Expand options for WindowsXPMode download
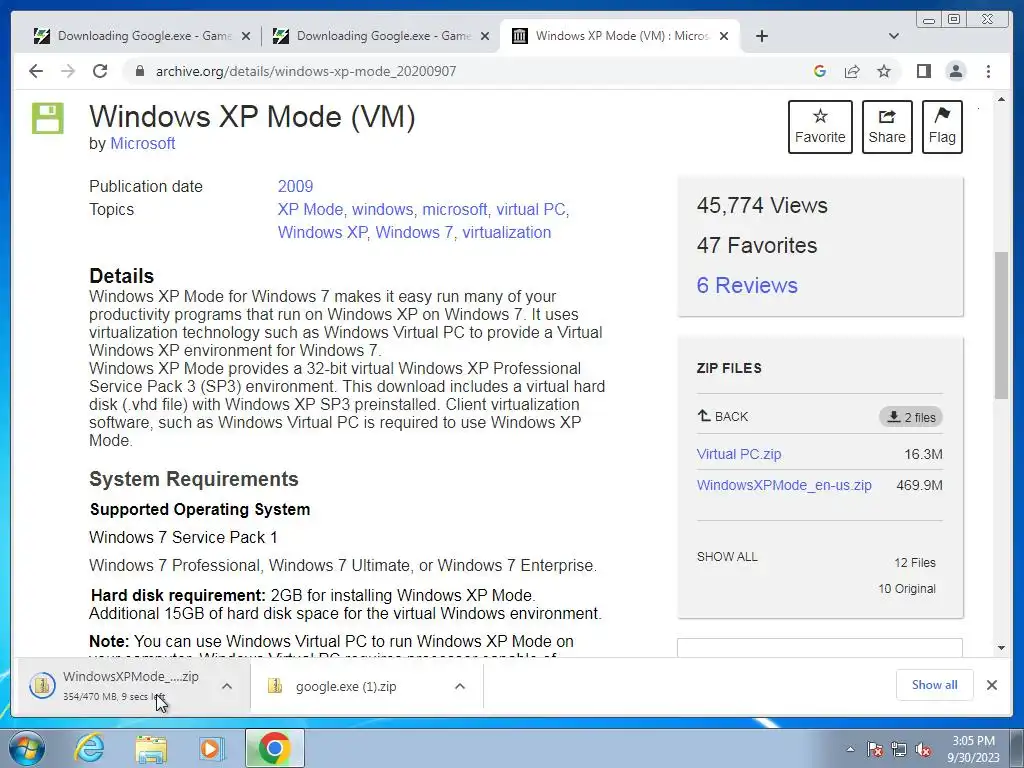1024x768 pixels. 227,686
